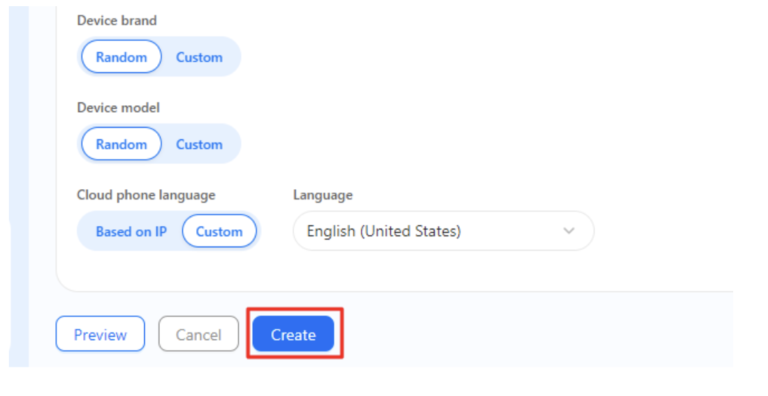Open the Language dropdown
This screenshot has width=768, height=396.
(443, 231)
